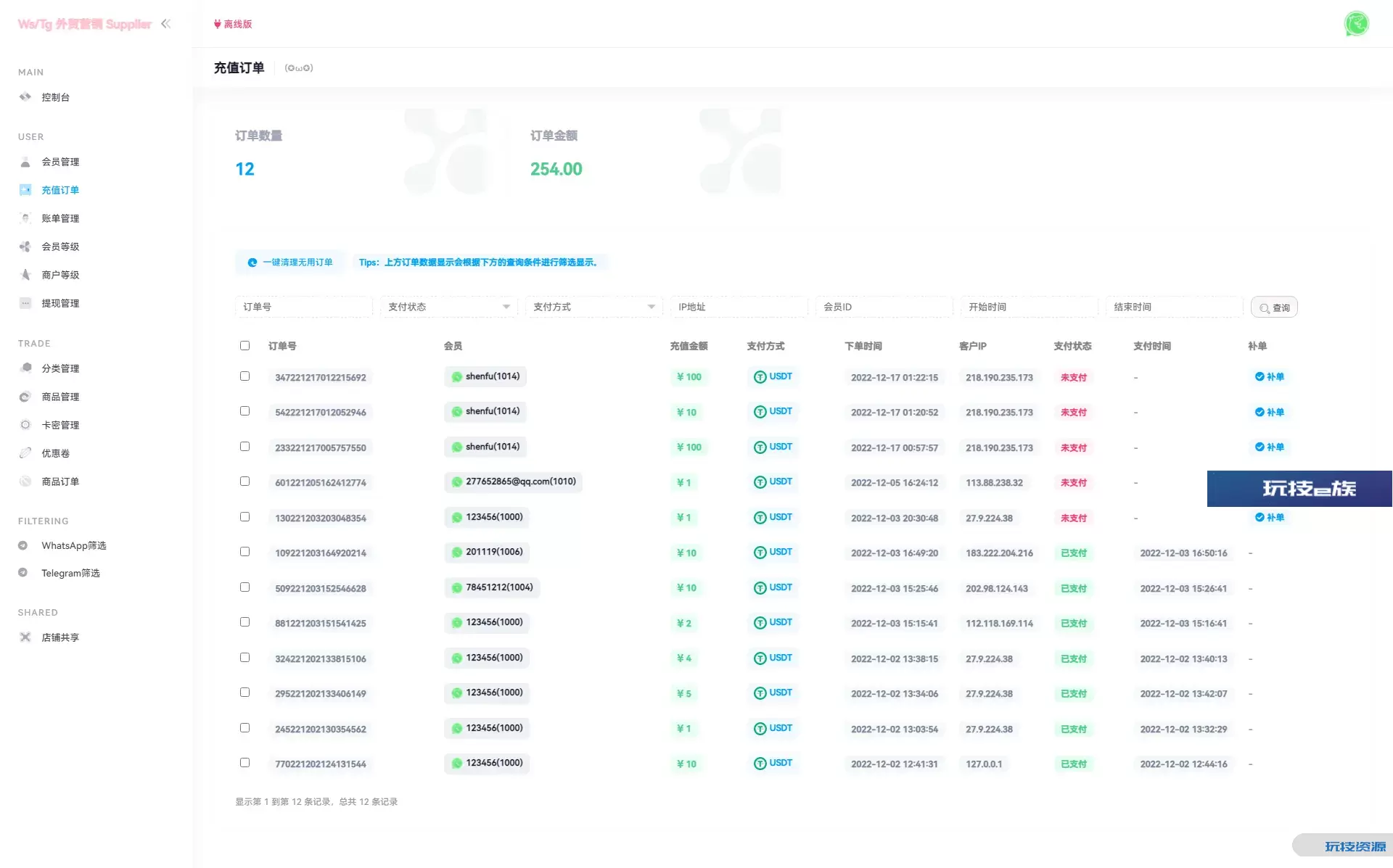Open 控制台 in the sidebar
The width and height of the screenshot is (1393, 868).
(x=55, y=97)
